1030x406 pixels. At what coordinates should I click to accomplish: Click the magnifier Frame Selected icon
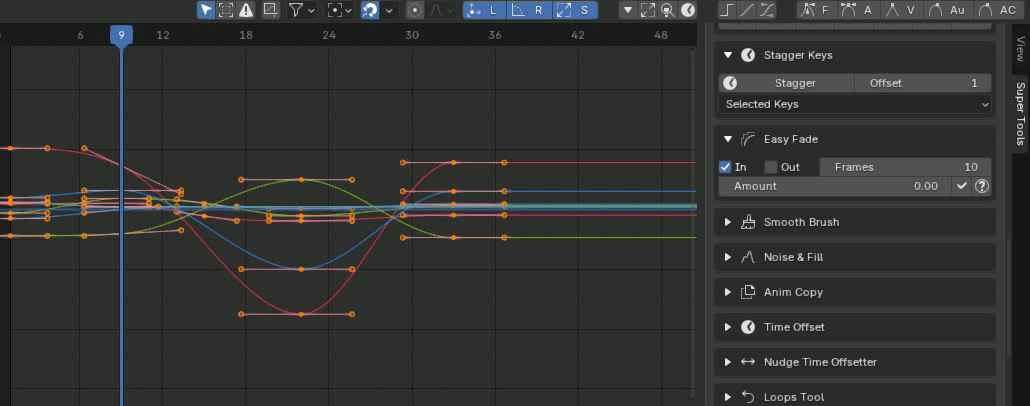point(667,10)
